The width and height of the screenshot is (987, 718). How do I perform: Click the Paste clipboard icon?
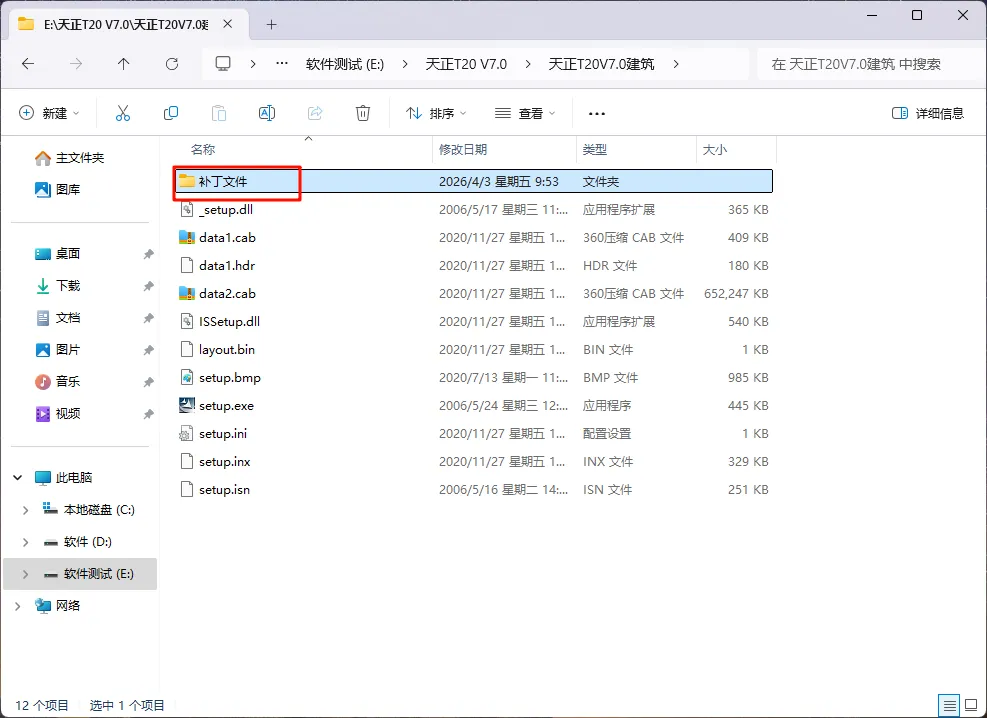point(218,113)
